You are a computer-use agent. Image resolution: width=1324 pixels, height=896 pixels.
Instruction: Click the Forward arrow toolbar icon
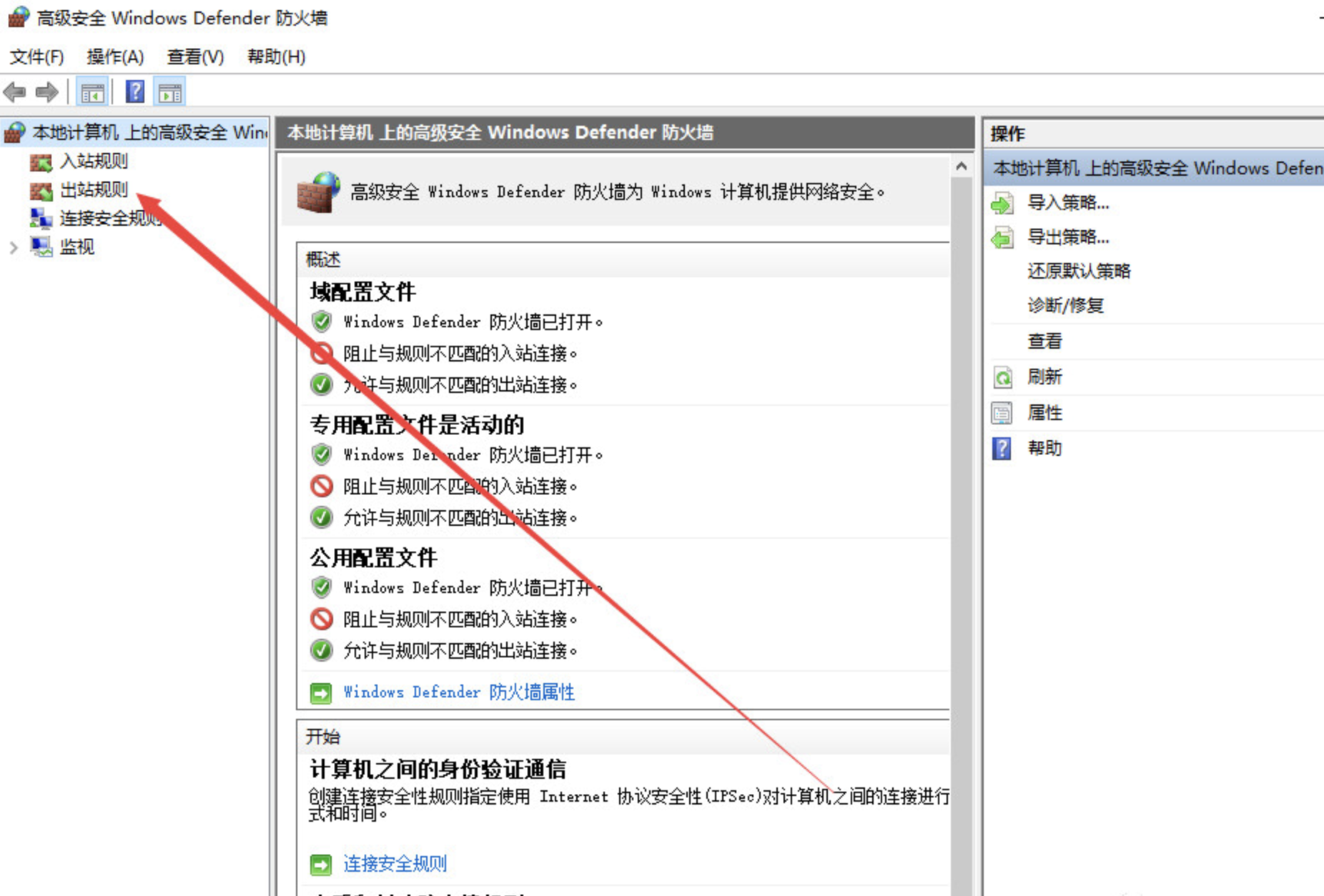pyautogui.click(x=47, y=91)
